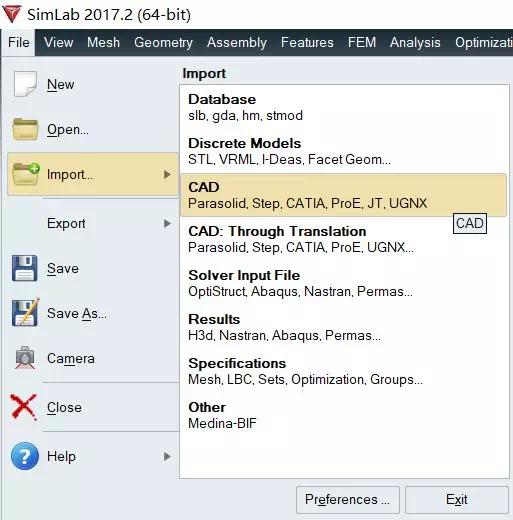513x520 pixels.
Task: Click the Import folder icon with plus
Action: [x=26, y=174]
